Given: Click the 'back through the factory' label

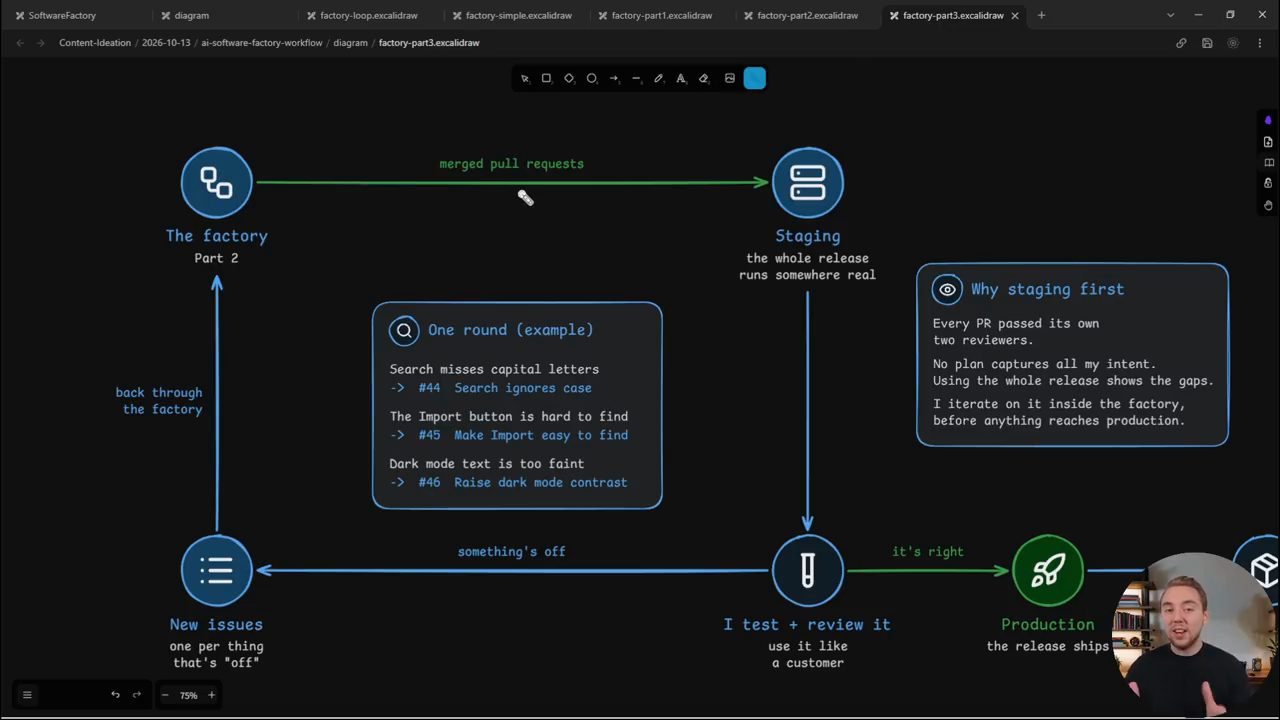Looking at the screenshot, I should pos(160,401).
